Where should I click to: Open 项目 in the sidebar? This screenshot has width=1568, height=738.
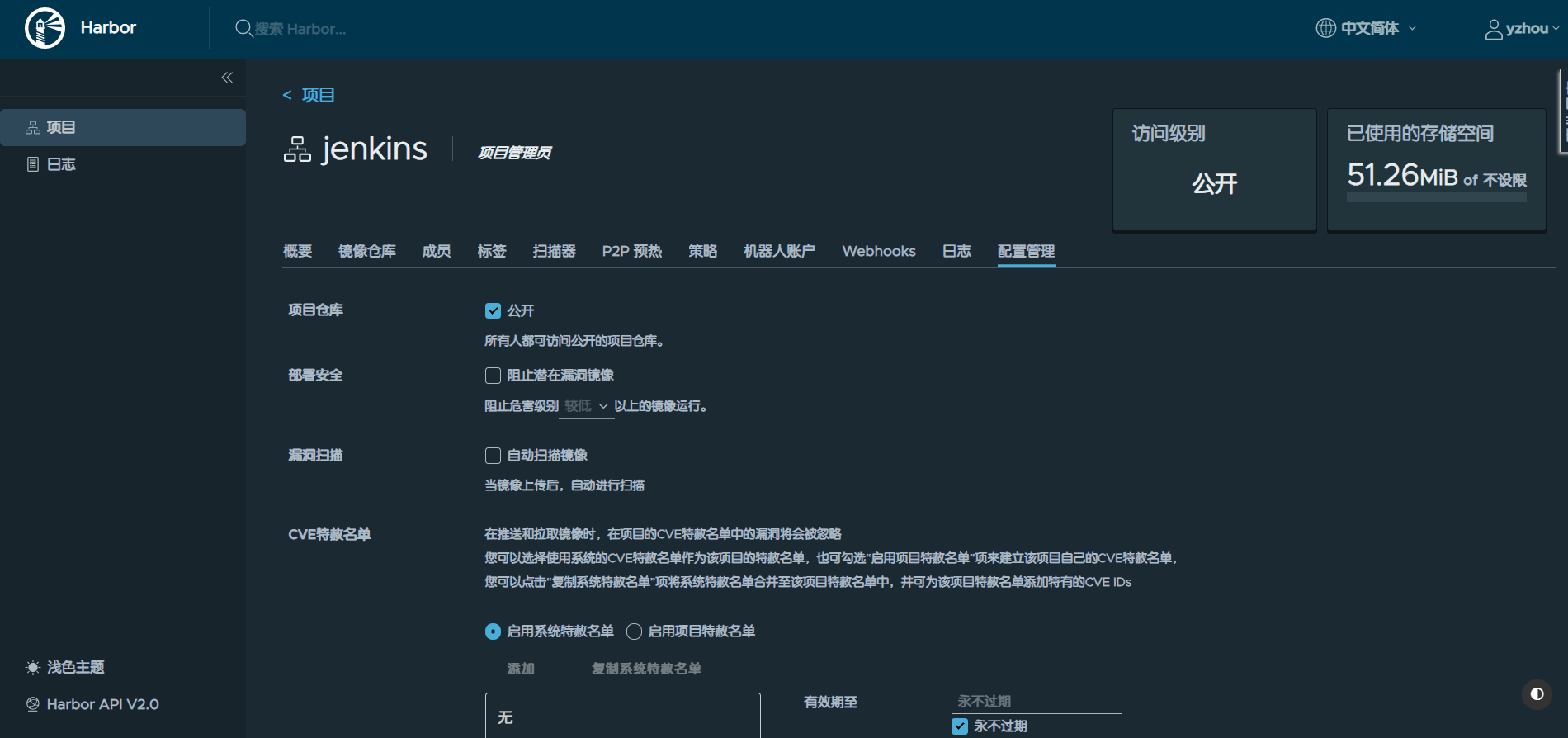(123, 127)
